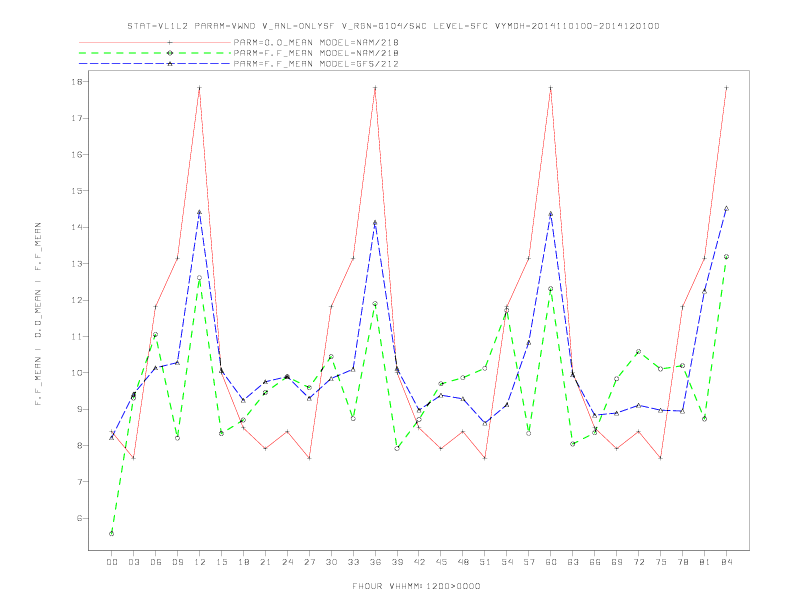Click the blue triangle data point at hour 84
The image size is (792, 612).
[726, 209]
